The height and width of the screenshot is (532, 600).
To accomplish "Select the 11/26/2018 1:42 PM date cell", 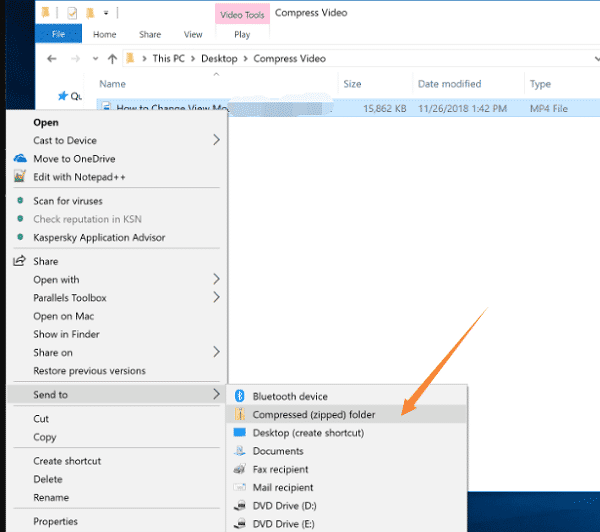I will (x=462, y=109).
